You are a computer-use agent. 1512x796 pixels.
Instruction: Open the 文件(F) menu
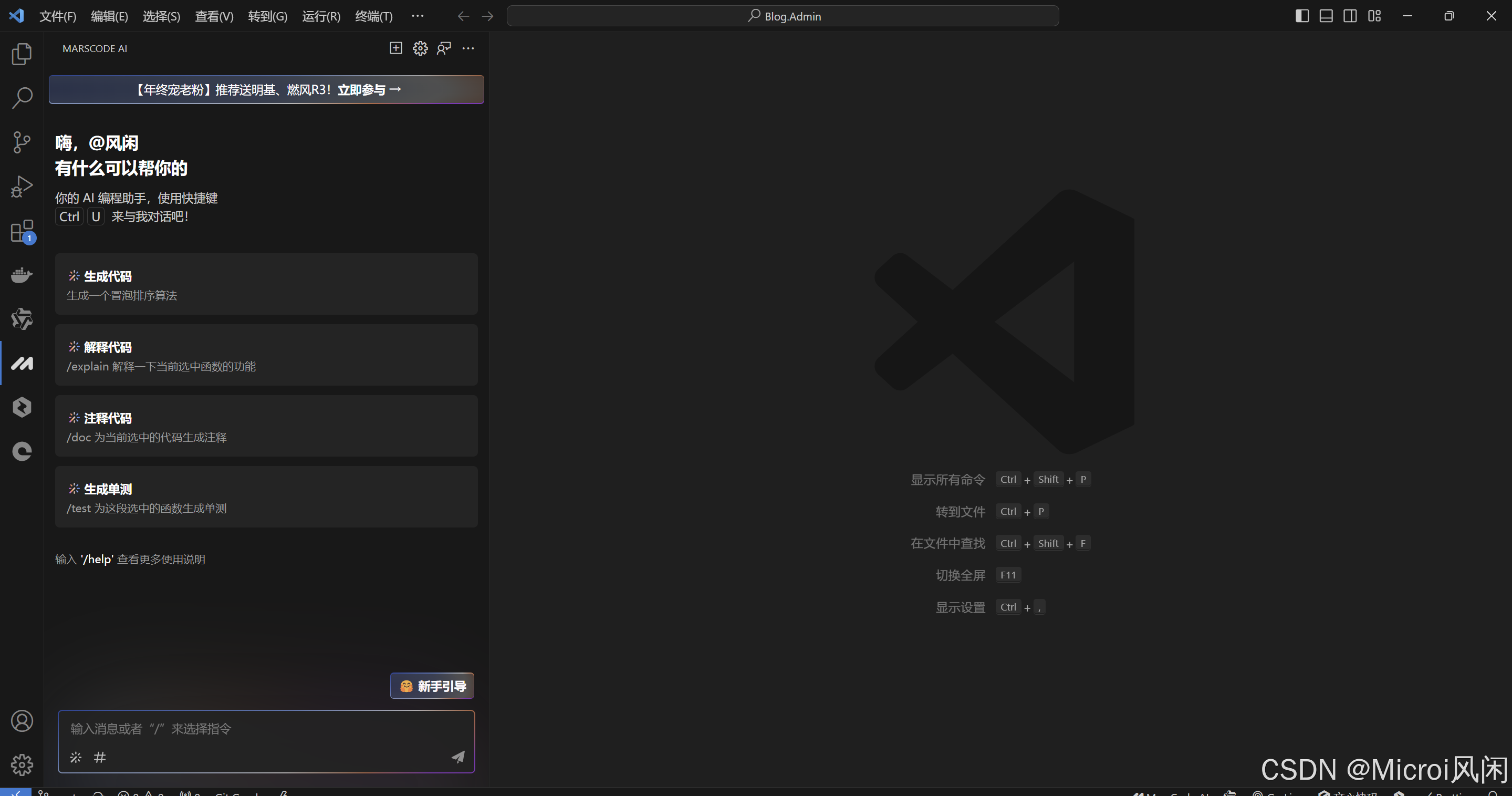coord(58,16)
